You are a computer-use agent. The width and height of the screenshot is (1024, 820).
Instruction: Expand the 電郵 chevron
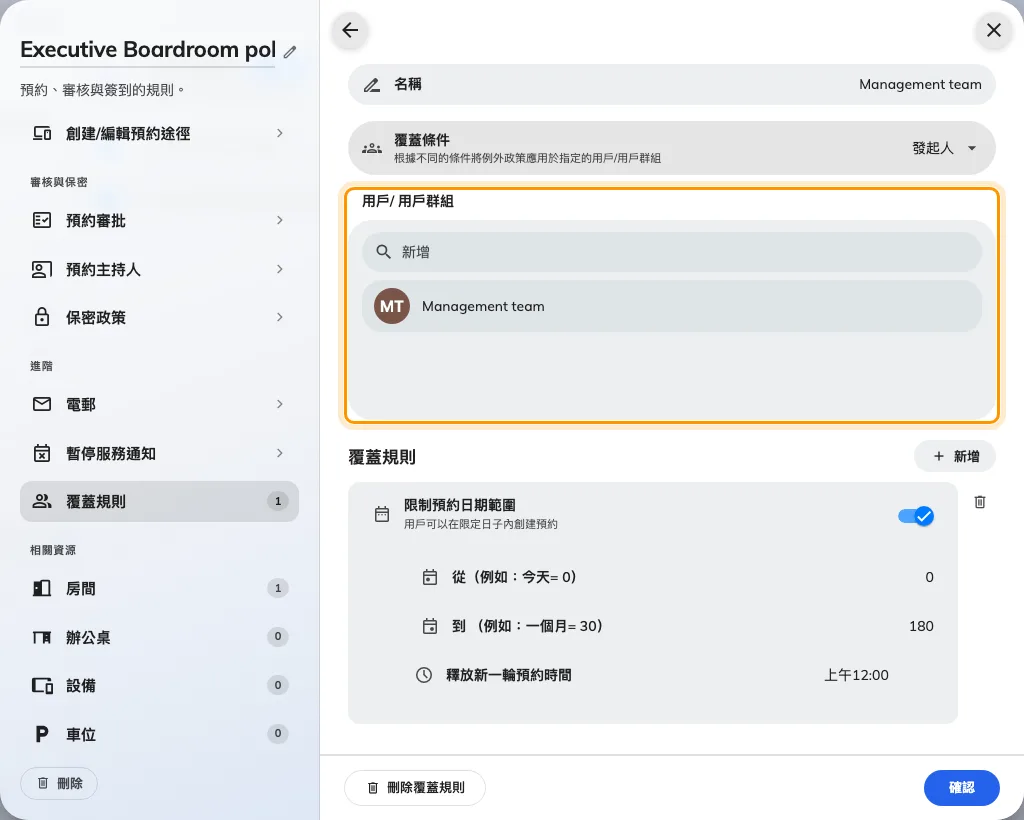[280, 404]
